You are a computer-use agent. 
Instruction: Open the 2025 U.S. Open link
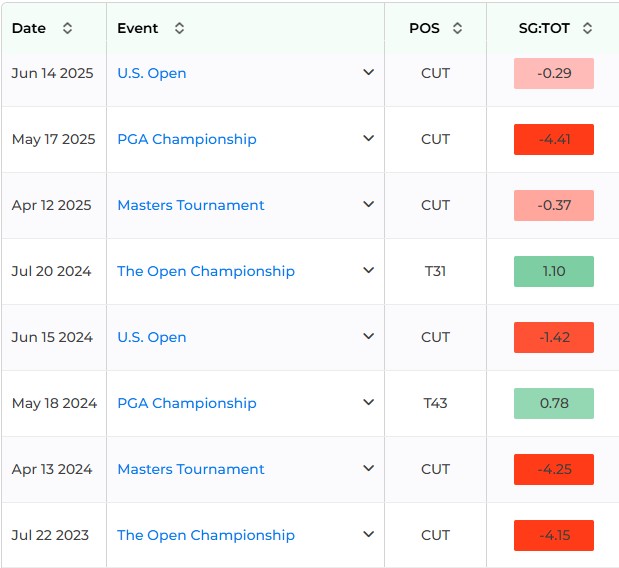point(152,73)
